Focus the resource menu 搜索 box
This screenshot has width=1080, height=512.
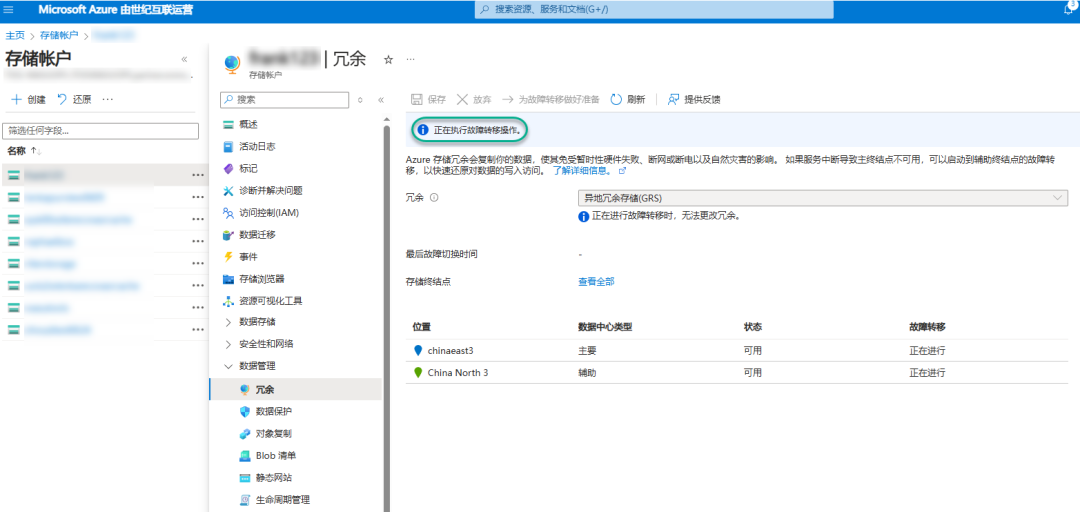click(x=284, y=100)
